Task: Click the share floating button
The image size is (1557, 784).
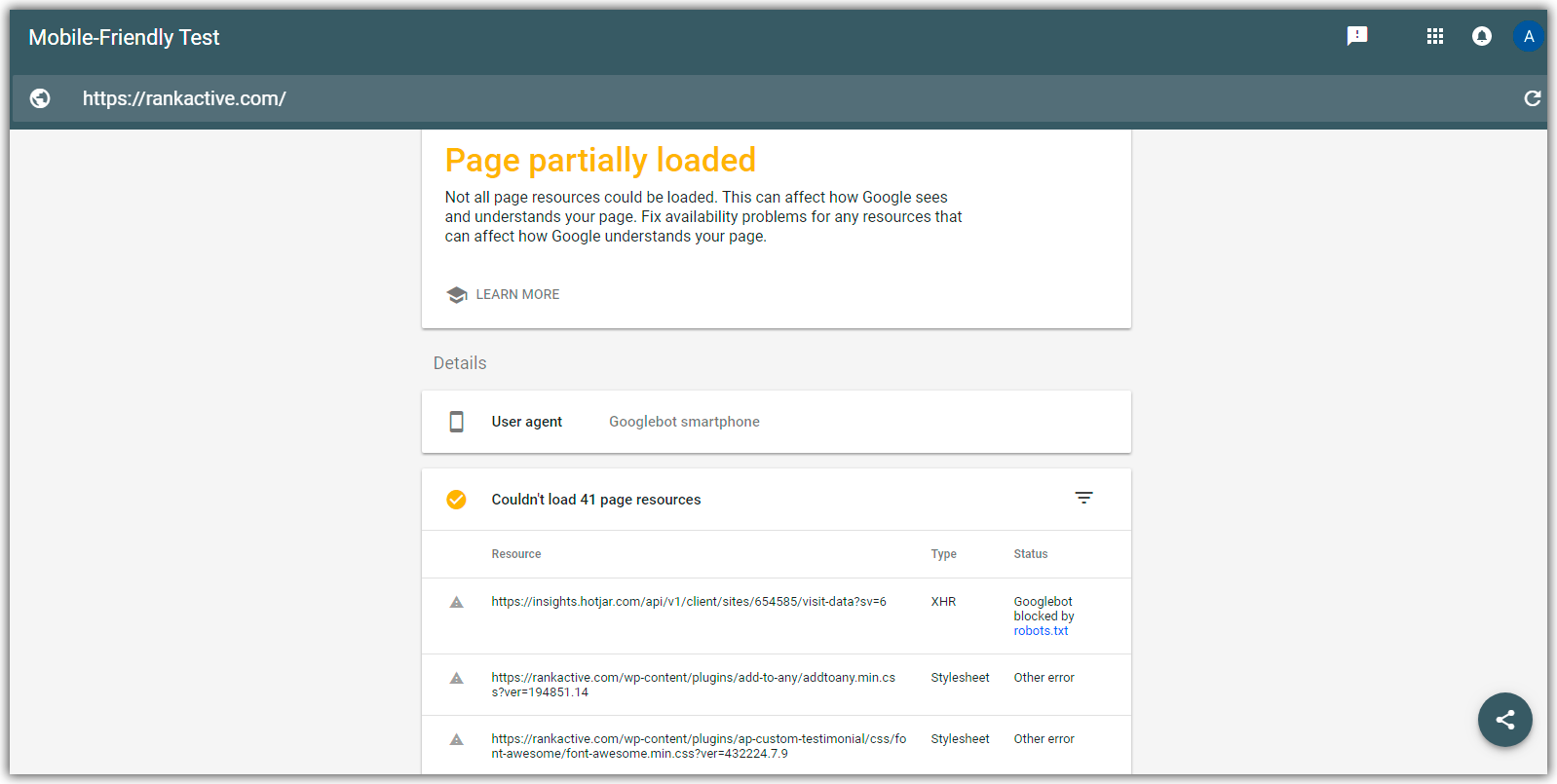Action: pos(1505,720)
